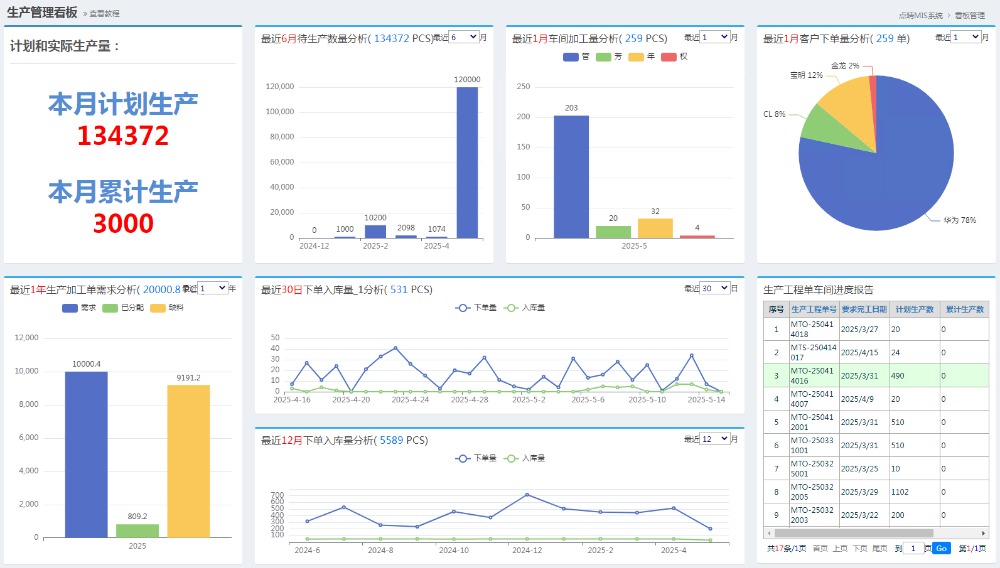Click the blue Go pagination button
The image size is (1000, 568).
[941, 548]
